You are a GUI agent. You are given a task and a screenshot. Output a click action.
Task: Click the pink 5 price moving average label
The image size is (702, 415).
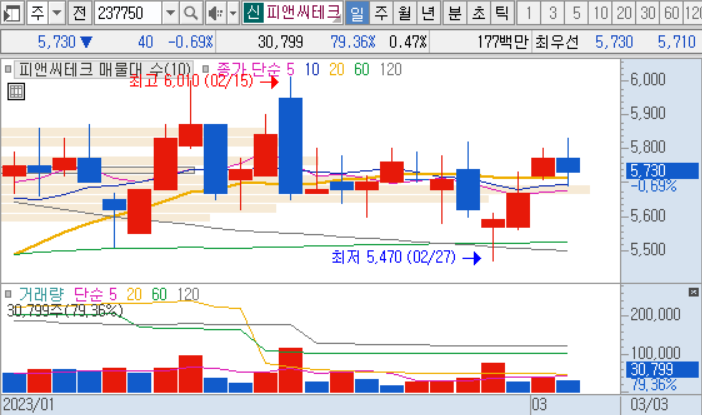click(291, 69)
